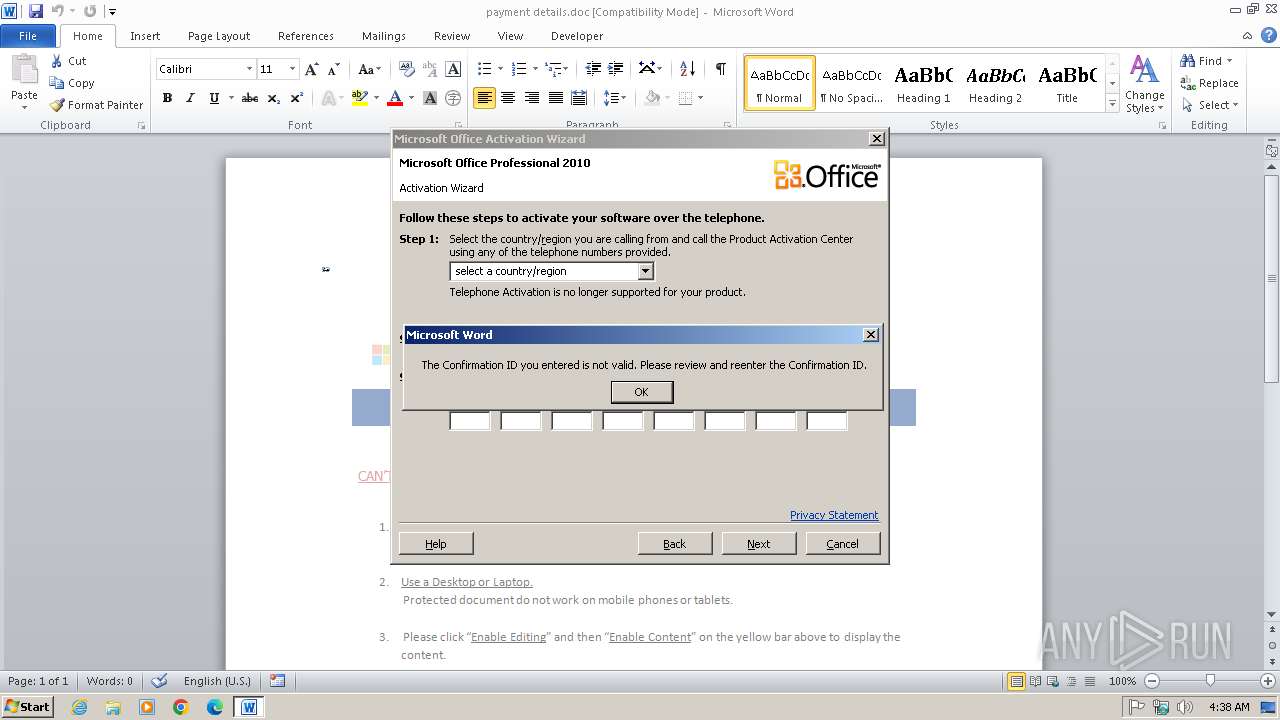The height and width of the screenshot is (720, 1280).
Task: Expand the Styles gallery More arrow
Action: tap(1112, 103)
